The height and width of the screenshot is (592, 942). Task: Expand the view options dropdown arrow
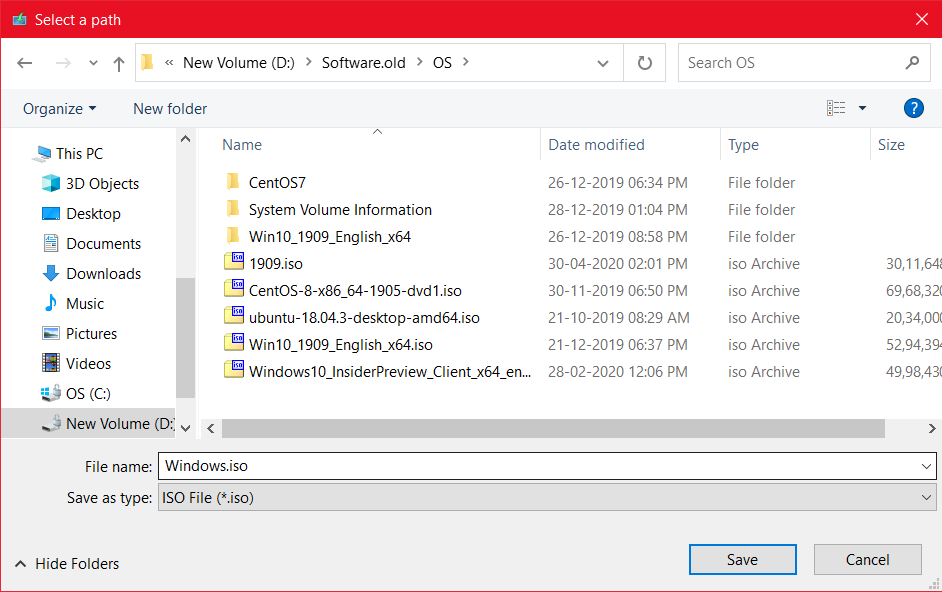pos(862,108)
